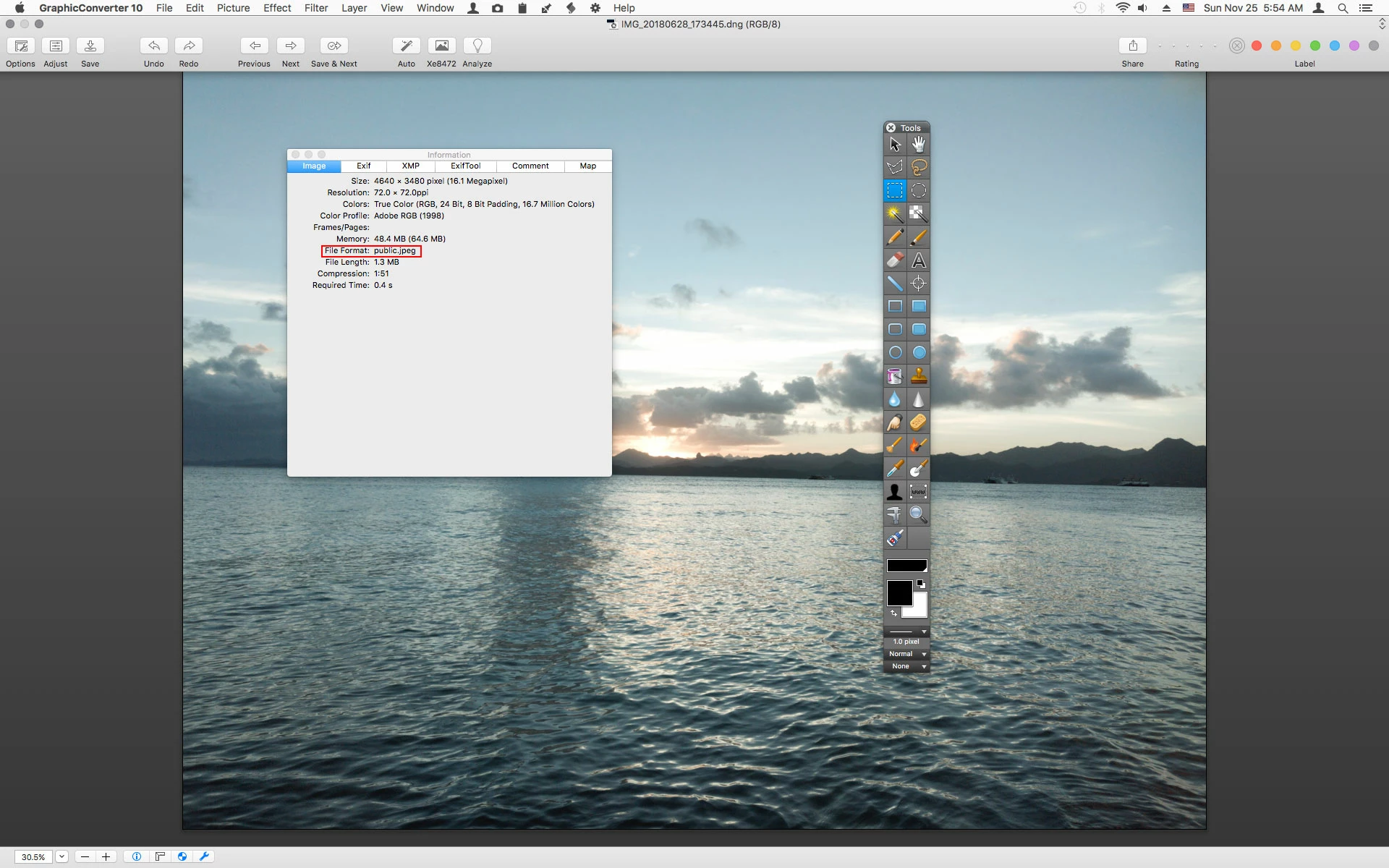The image size is (1389, 868).
Task: Apply the green color label
Action: (1315, 46)
